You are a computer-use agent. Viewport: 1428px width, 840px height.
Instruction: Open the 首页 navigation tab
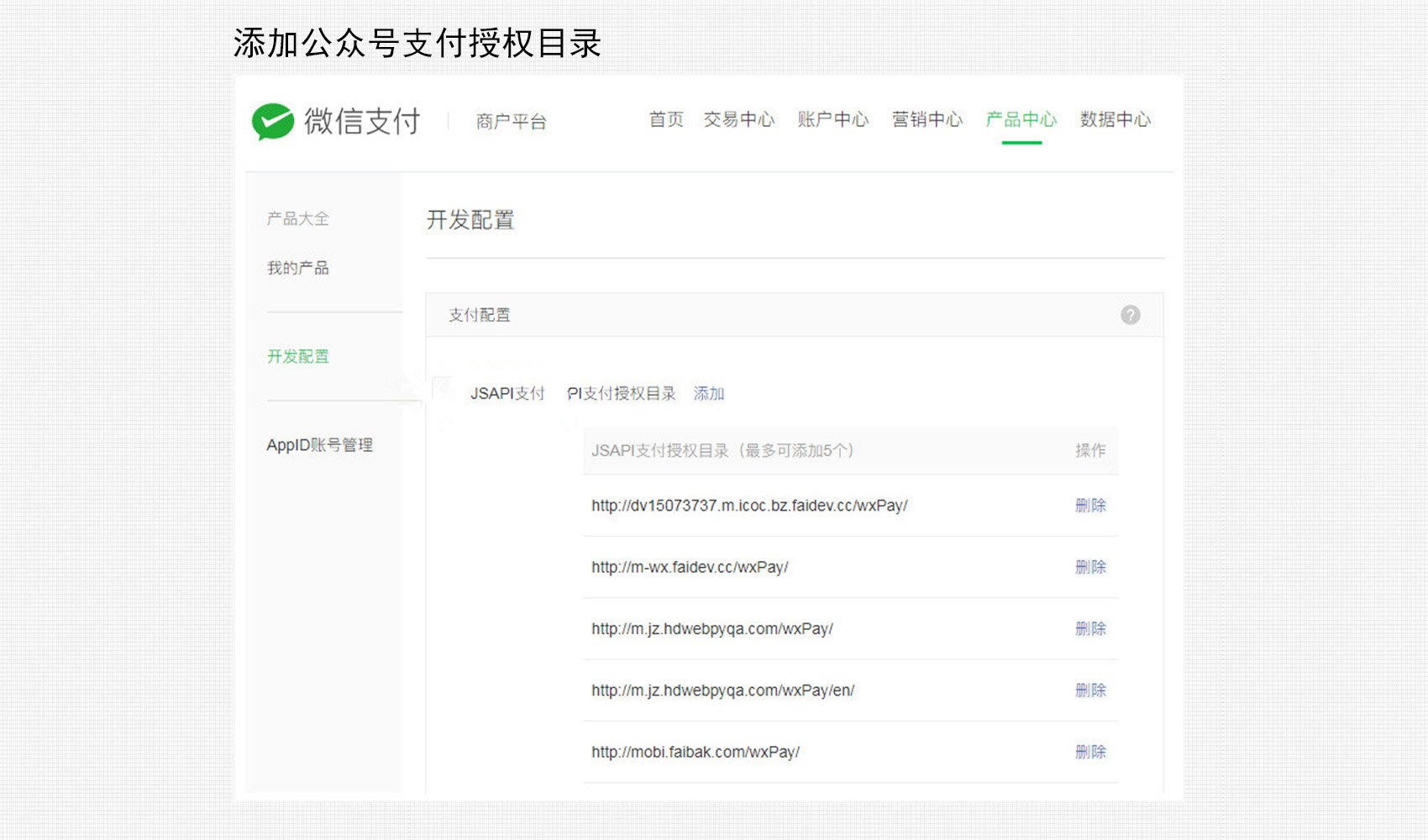[x=666, y=119]
